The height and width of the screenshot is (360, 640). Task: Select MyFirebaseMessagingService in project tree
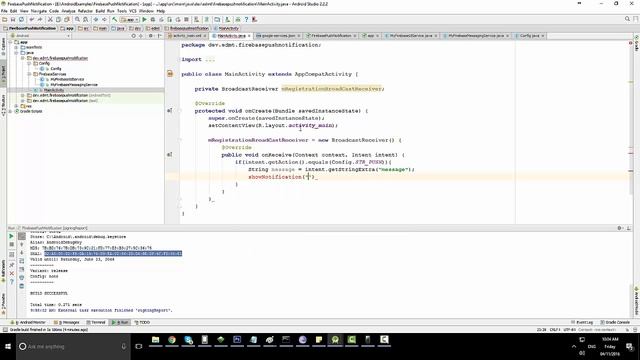coord(74,84)
